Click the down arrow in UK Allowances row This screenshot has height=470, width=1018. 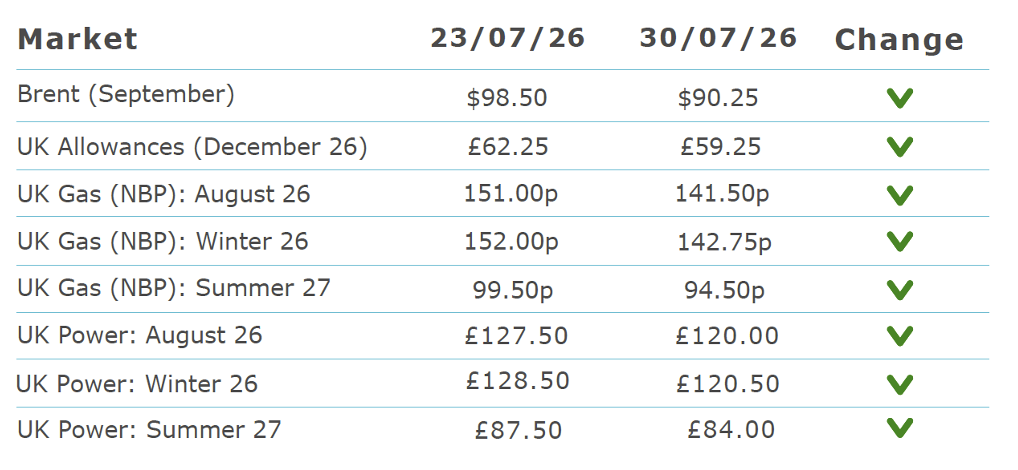point(900,147)
